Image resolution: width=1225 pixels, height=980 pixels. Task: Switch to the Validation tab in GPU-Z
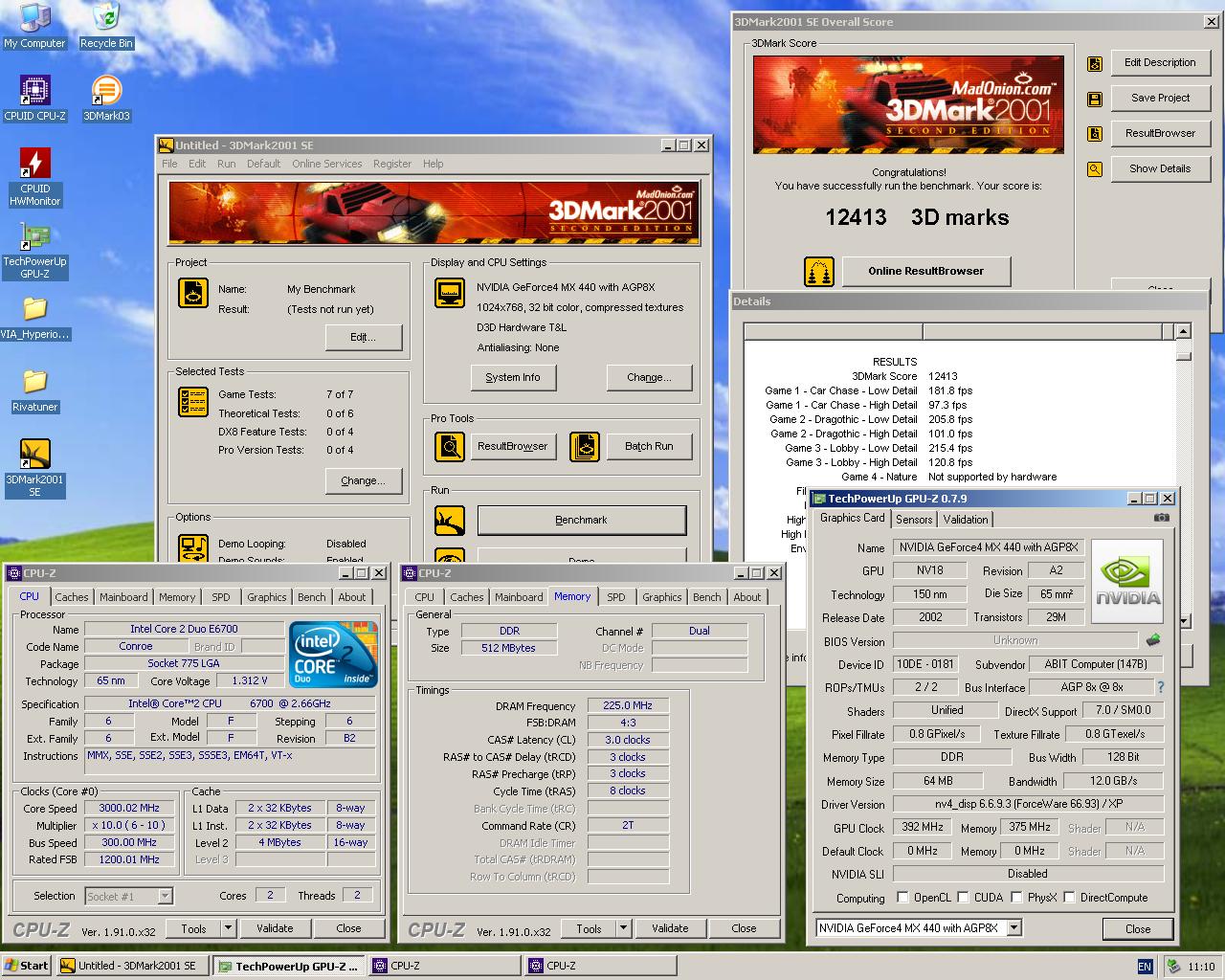click(966, 520)
